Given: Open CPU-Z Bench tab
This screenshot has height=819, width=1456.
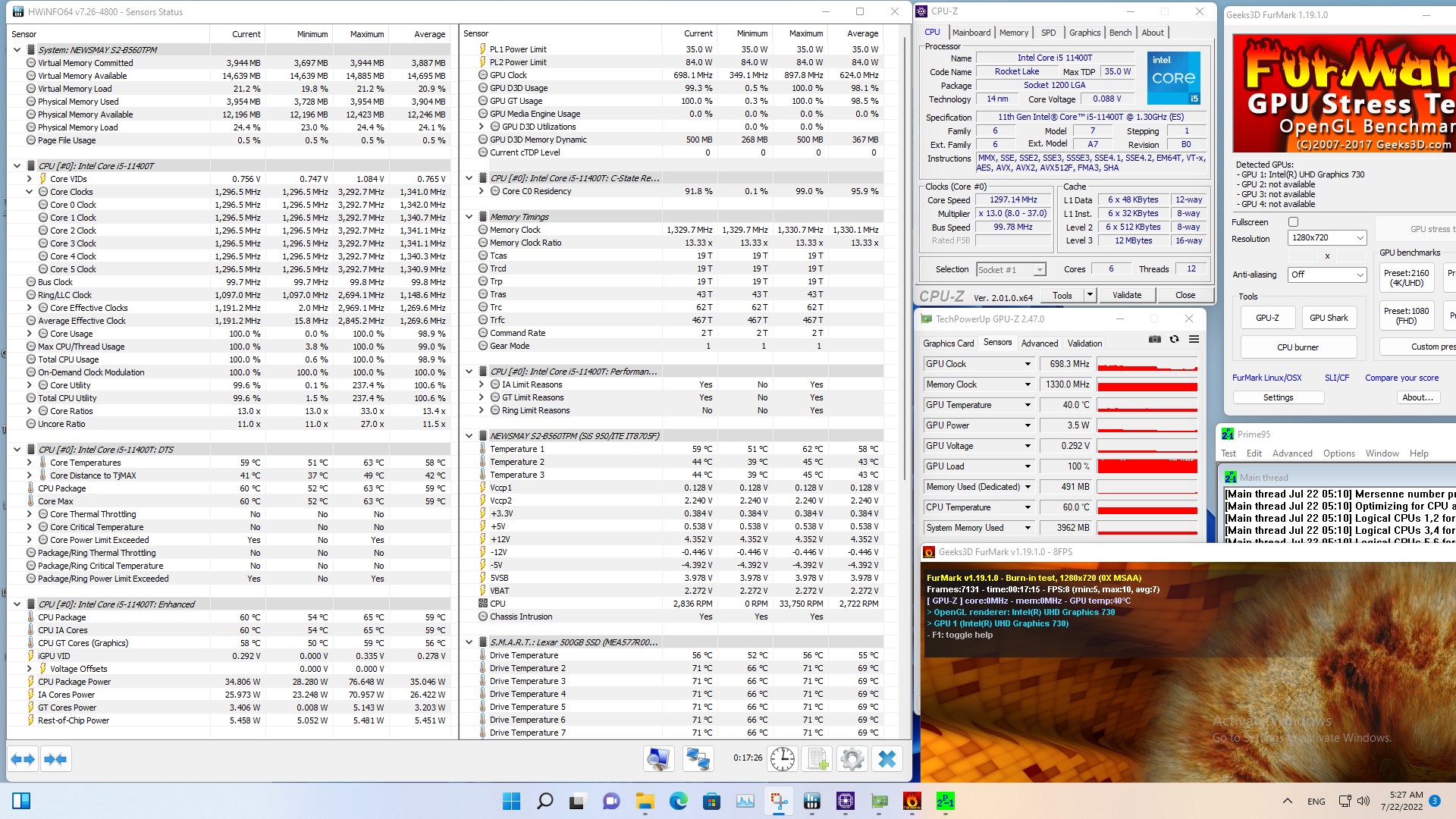Looking at the screenshot, I should pos(1120,33).
